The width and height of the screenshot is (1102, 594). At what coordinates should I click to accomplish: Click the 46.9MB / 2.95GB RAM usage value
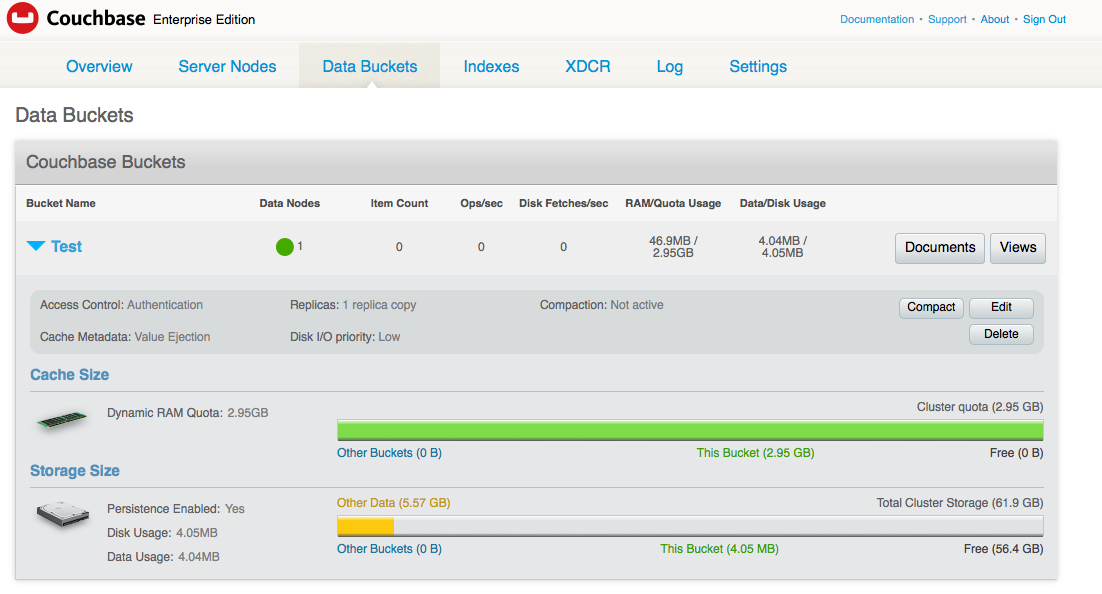click(x=673, y=247)
